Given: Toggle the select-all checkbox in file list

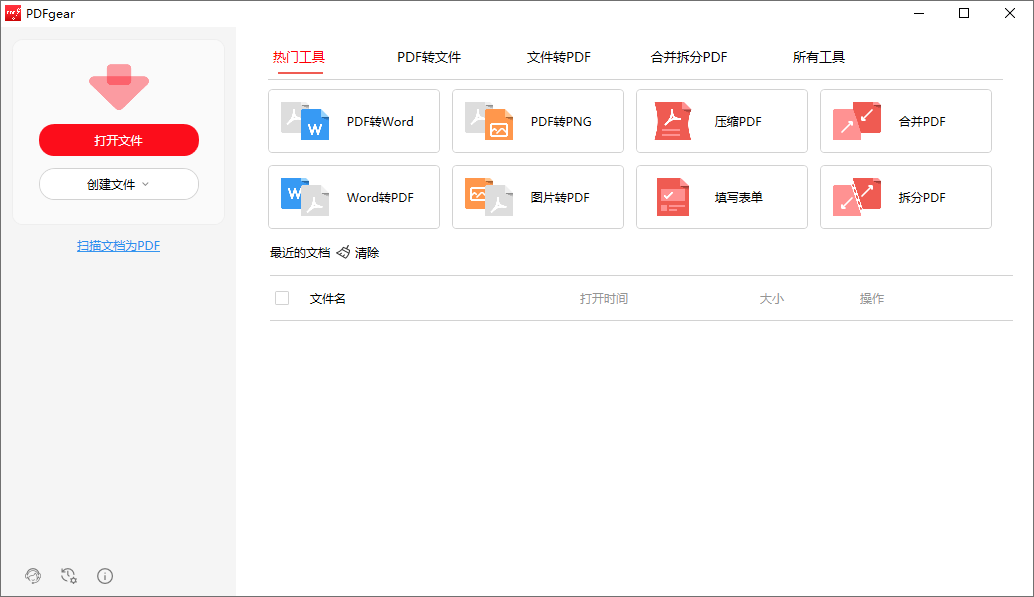Looking at the screenshot, I should tap(282, 298).
